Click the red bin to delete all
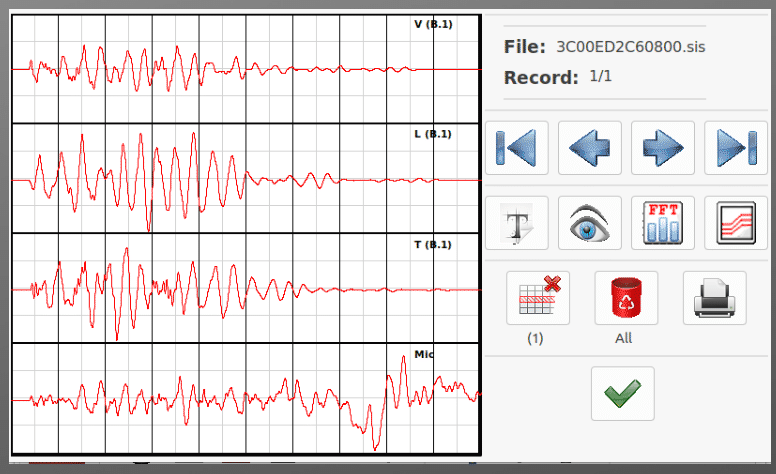Screen dimensions: 776x474 click(x=626, y=298)
